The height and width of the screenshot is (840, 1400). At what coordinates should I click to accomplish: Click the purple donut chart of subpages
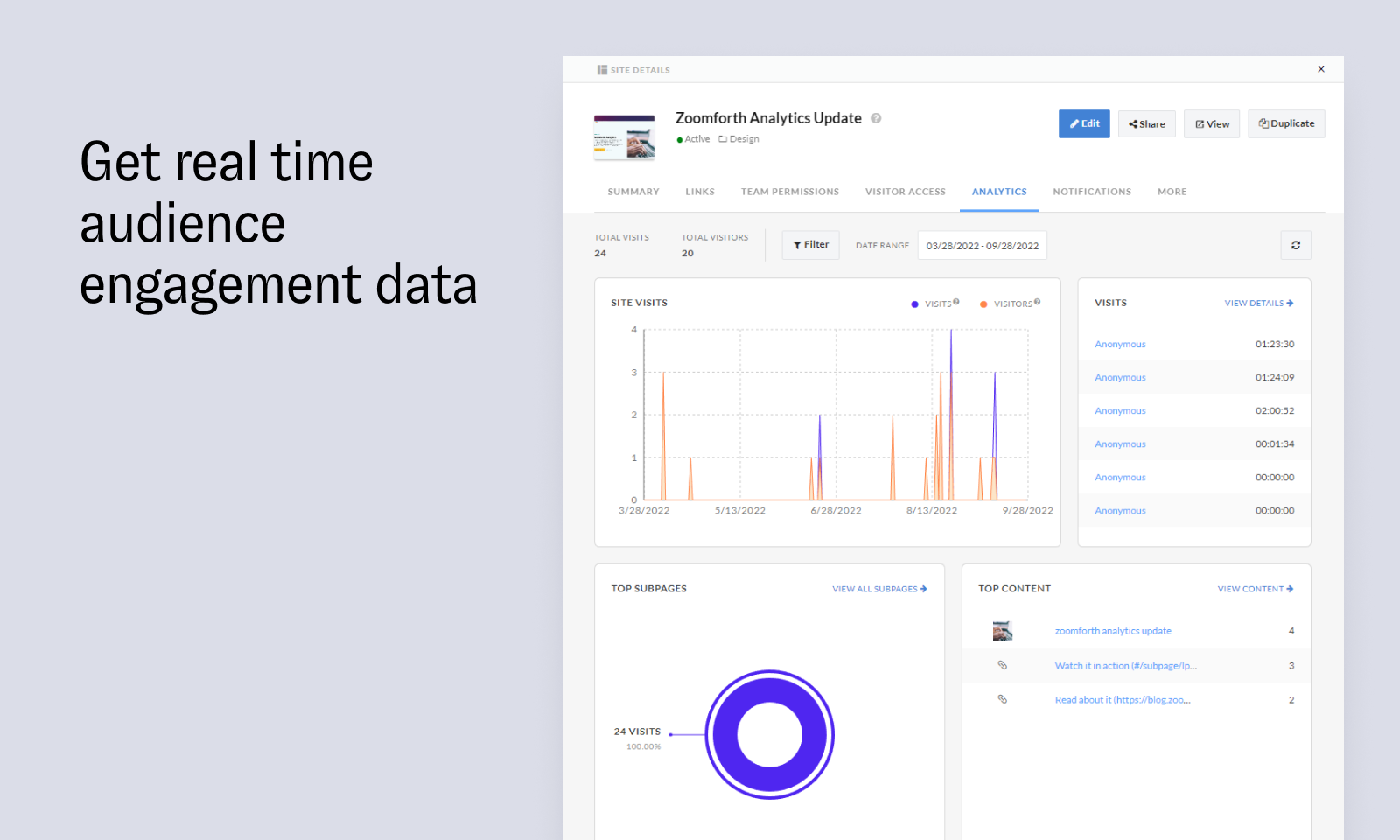[x=770, y=734]
